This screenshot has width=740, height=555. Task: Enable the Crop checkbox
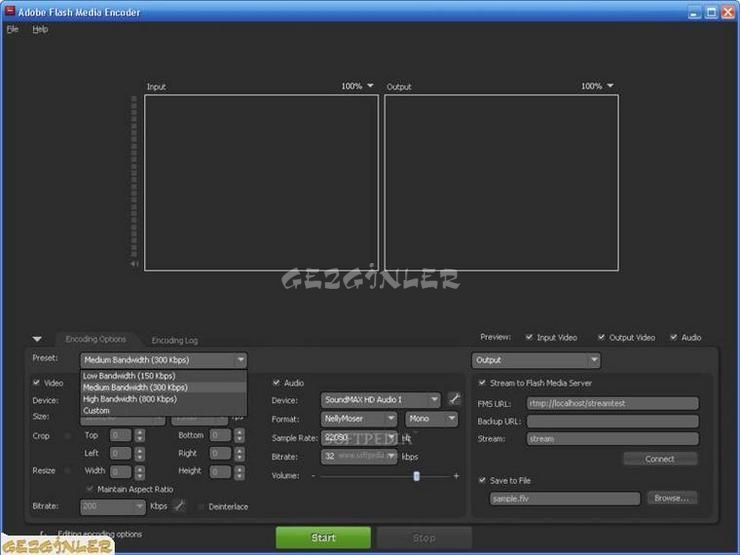pyautogui.click(x=67, y=435)
